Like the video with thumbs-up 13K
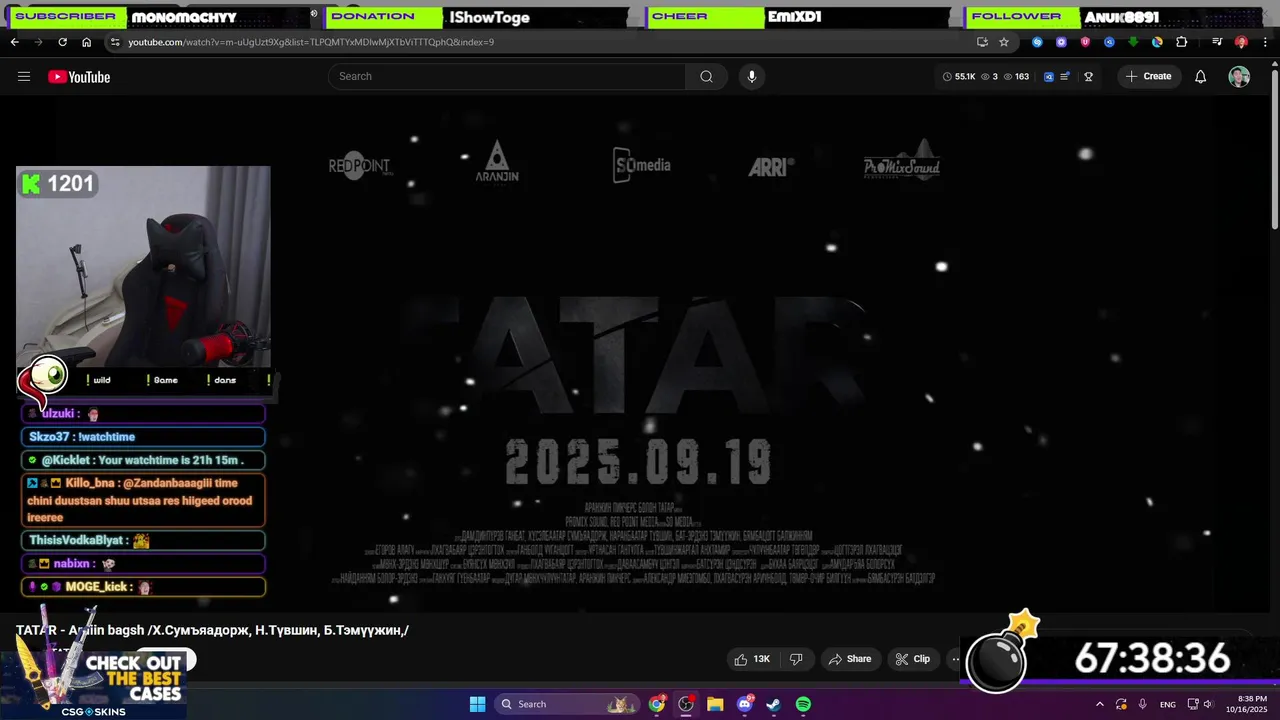1280x720 pixels. click(x=752, y=659)
